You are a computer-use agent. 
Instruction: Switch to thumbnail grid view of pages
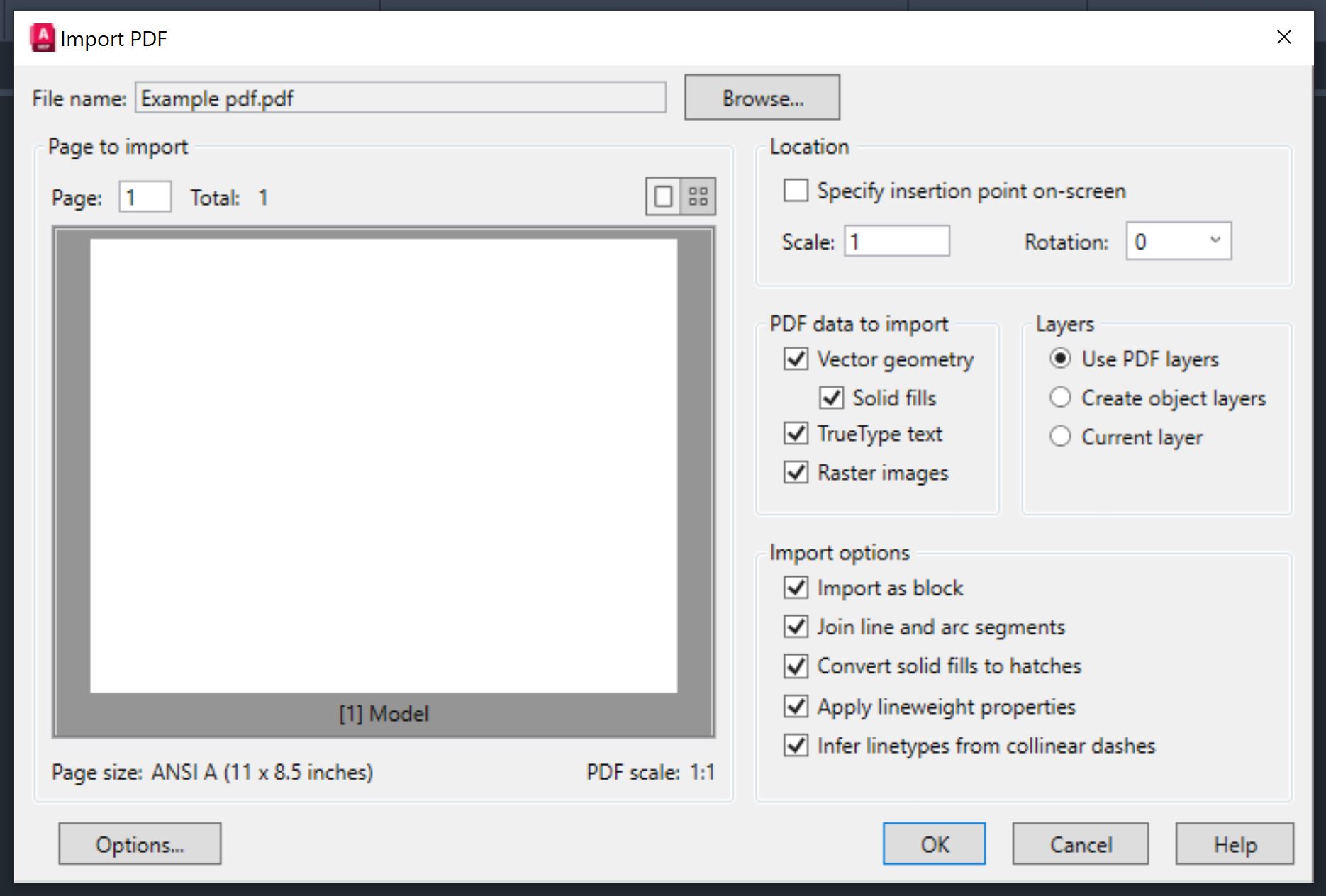click(x=697, y=196)
